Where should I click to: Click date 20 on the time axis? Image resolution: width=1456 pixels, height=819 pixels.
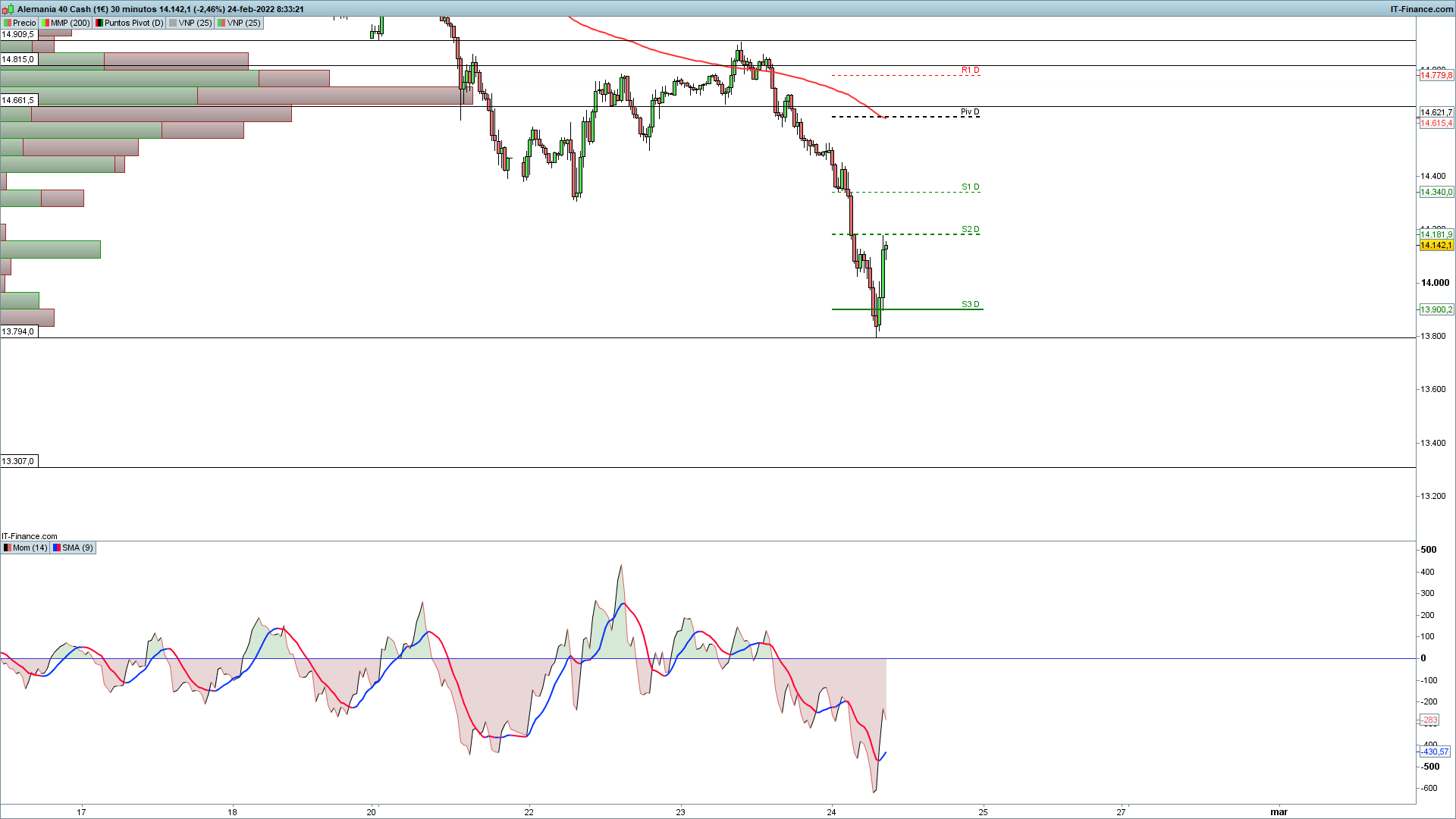click(371, 812)
